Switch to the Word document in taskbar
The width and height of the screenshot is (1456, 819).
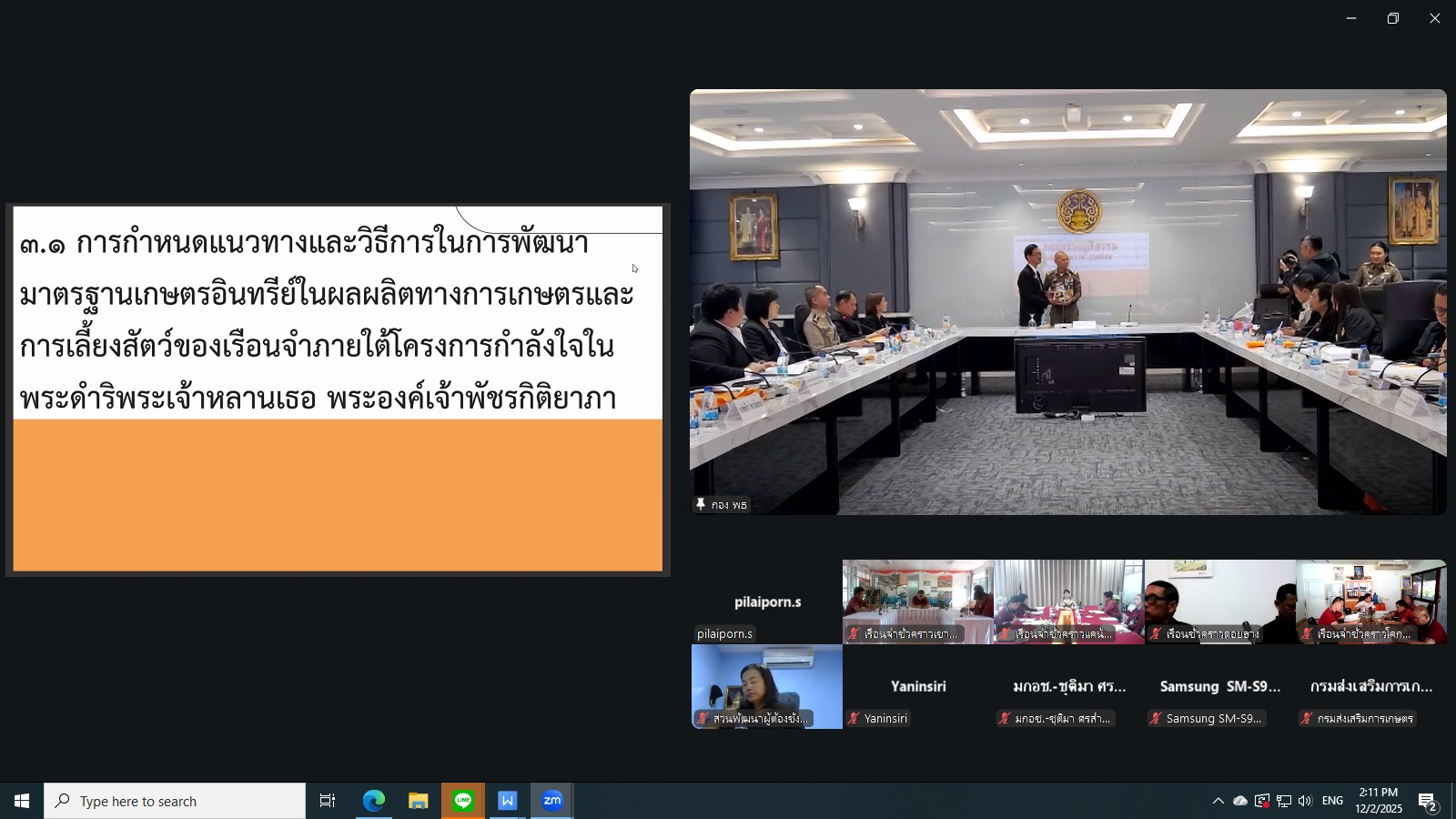point(508,801)
